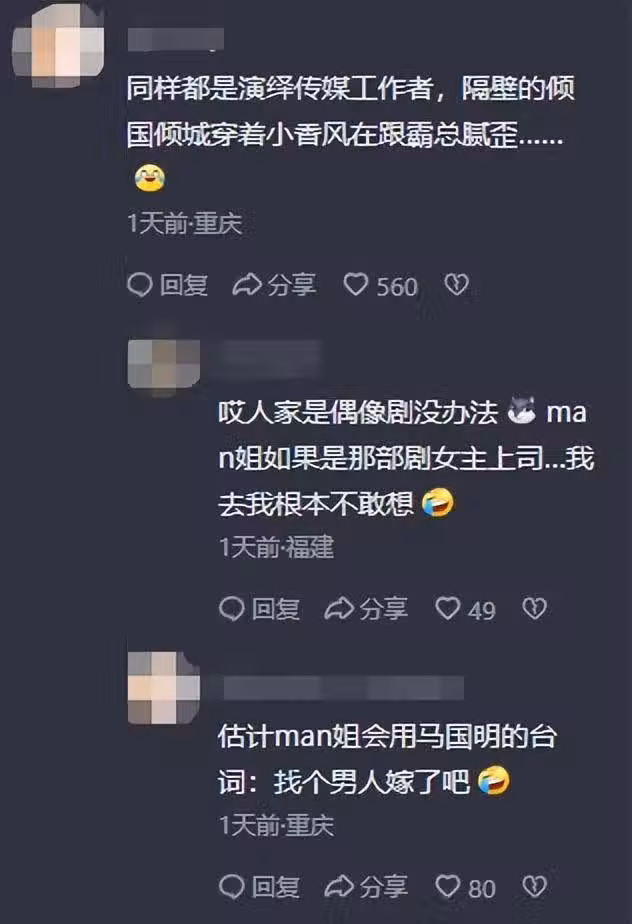Open username above 马国明 comment
The width and height of the screenshot is (632, 924).
[343, 688]
